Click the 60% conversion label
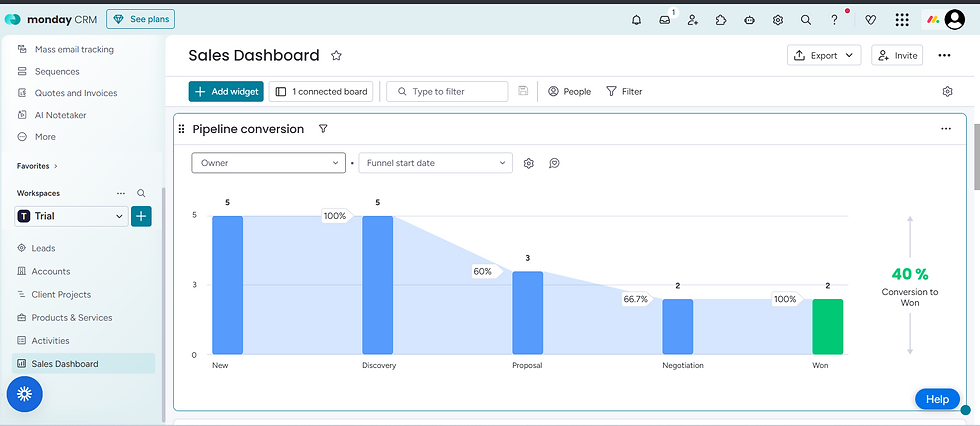980x426 pixels. coord(485,271)
